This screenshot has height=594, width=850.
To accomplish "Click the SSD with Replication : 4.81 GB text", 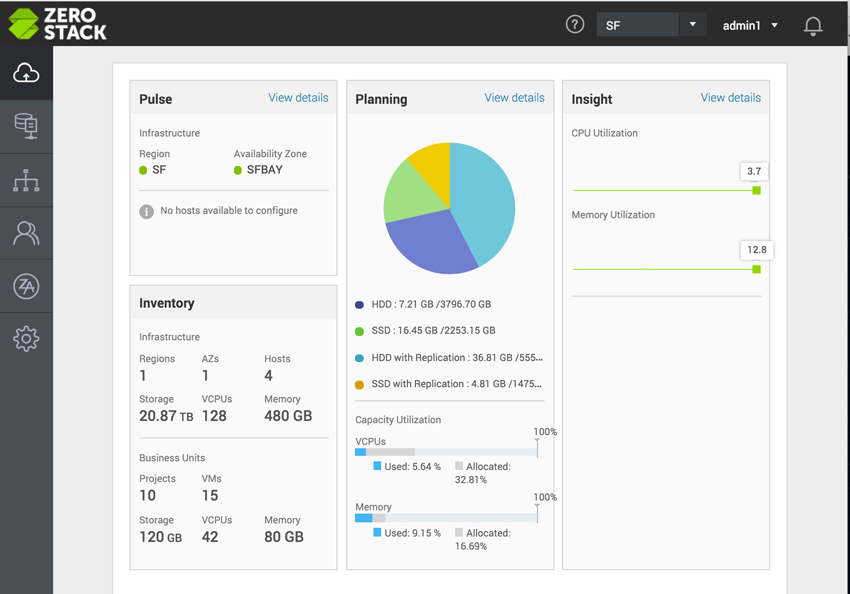I will [x=456, y=384].
